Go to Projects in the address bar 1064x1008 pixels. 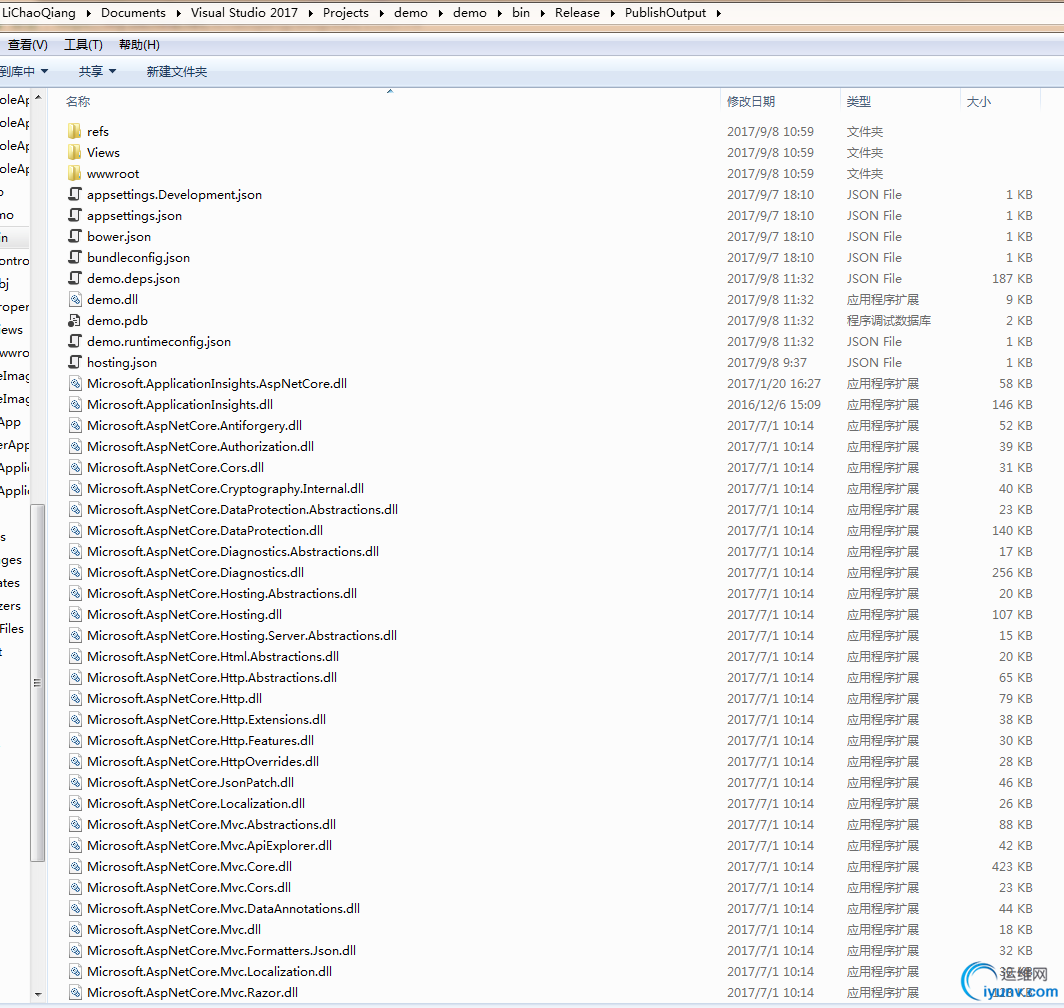(x=345, y=13)
